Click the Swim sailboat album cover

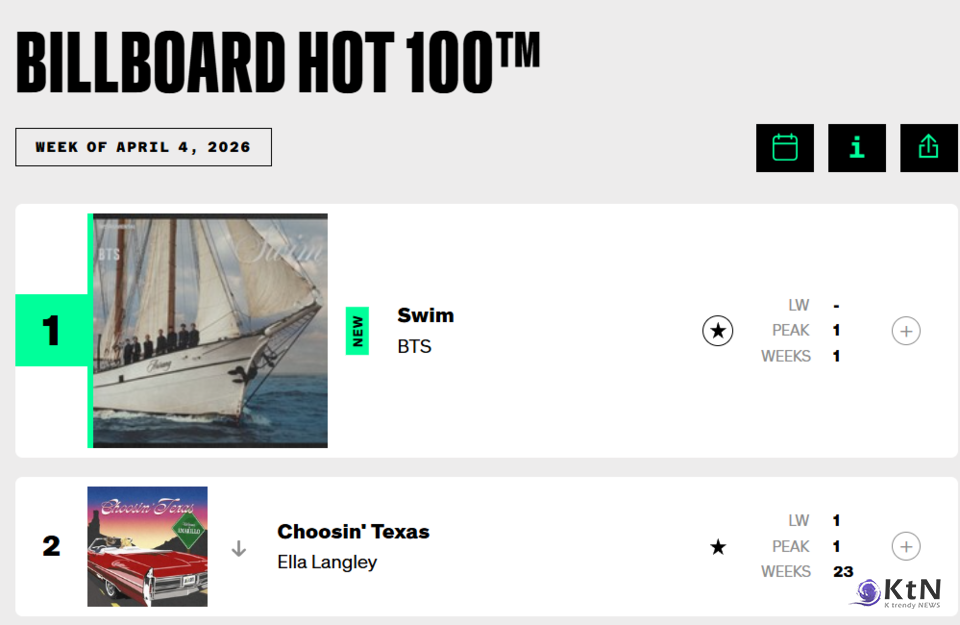pyautogui.click(x=210, y=331)
